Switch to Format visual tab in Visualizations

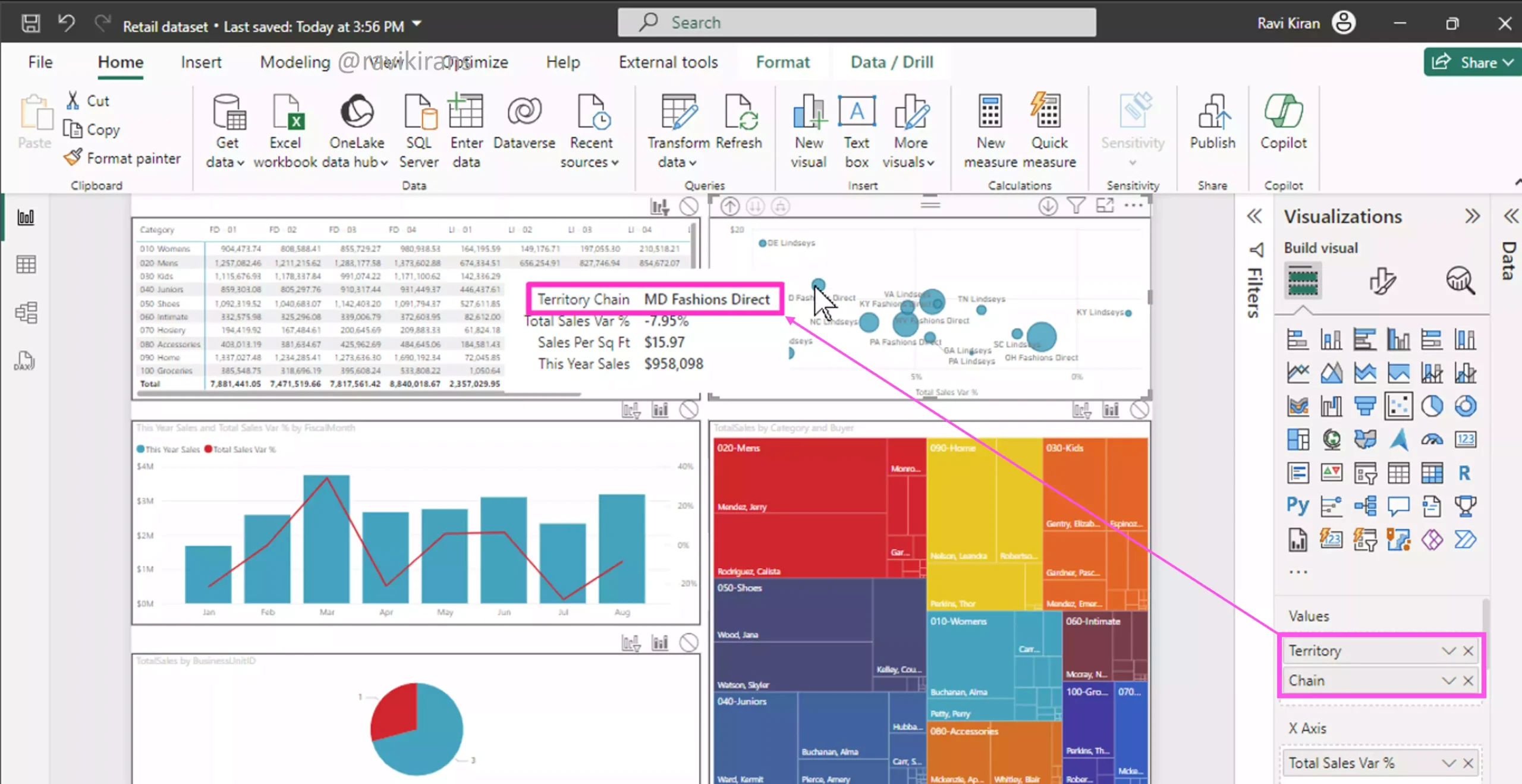pos(1382,281)
